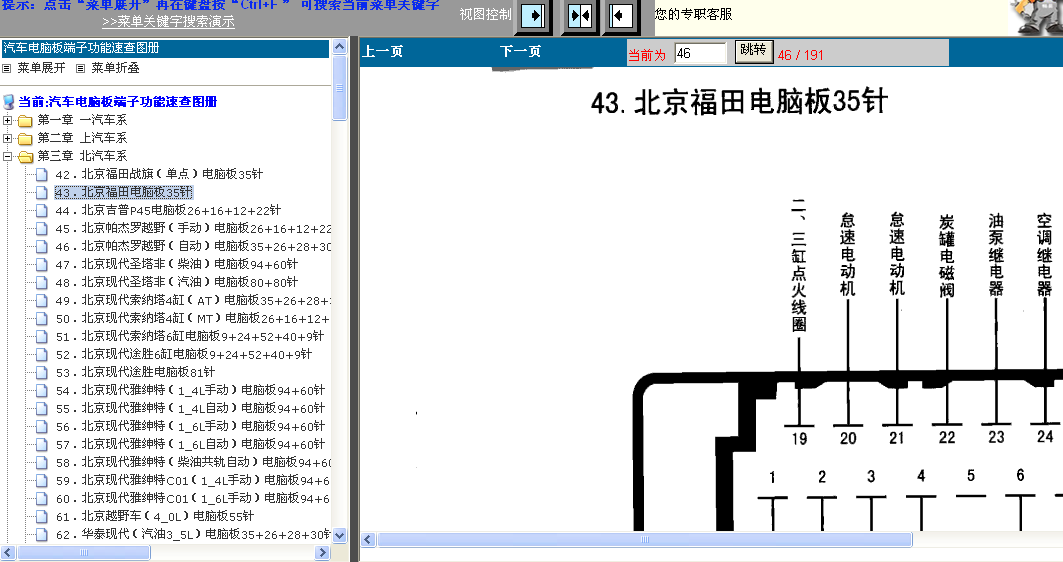This screenshot has width=1063, height=562.
Task: Click document icon of item 48
Action: (x=42, y=282)
